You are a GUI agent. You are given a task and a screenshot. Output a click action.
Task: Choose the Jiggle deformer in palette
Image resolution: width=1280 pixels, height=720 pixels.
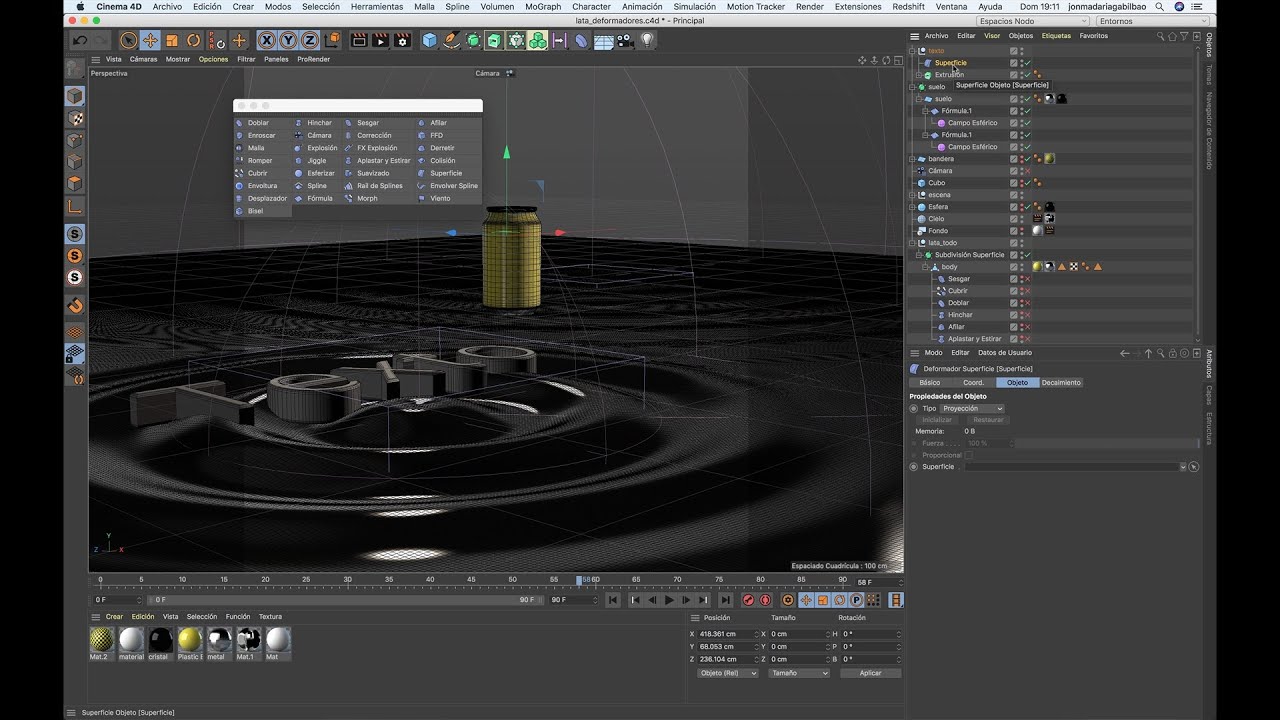(316, 160)
